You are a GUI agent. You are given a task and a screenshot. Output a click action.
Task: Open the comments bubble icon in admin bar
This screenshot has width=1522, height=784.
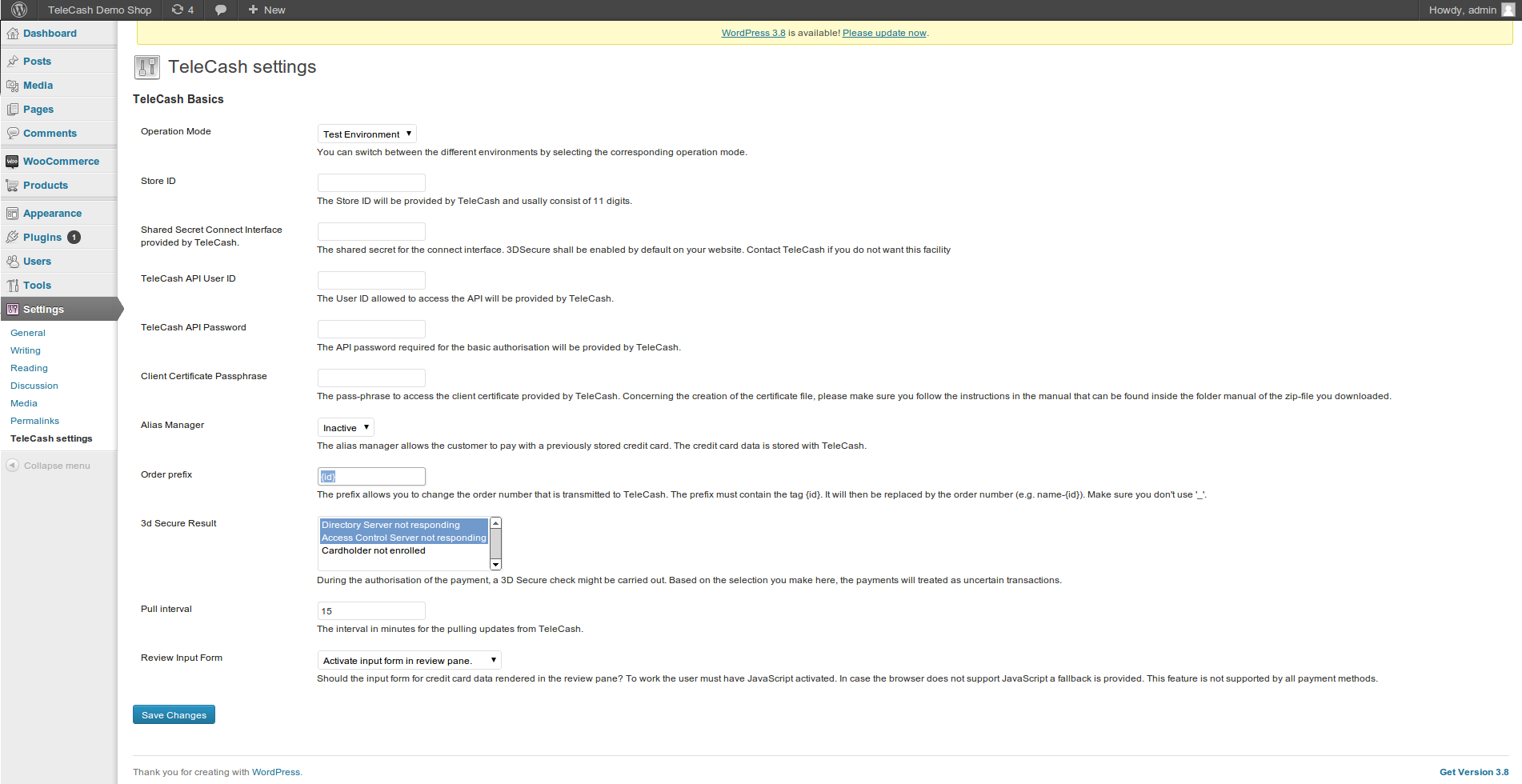(221, 10)
